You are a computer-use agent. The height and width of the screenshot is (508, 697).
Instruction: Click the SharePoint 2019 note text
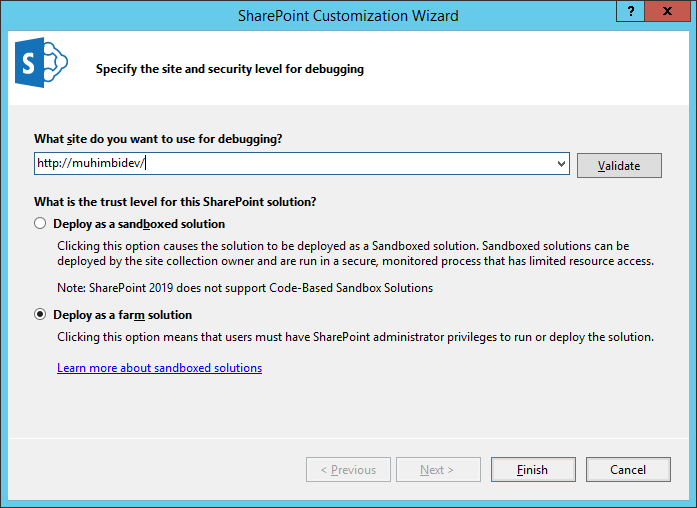[245, 288]
